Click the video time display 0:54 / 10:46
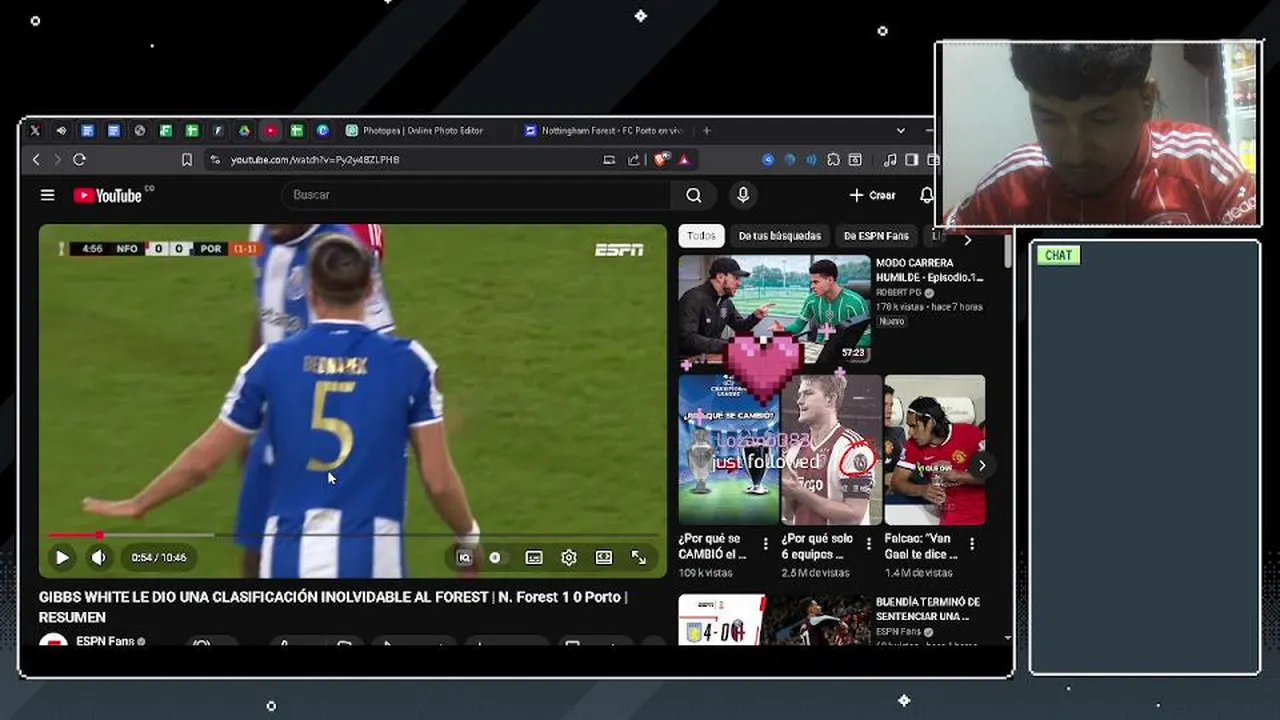The width and height of the screenshot is (1280, 720). [158, 558]
